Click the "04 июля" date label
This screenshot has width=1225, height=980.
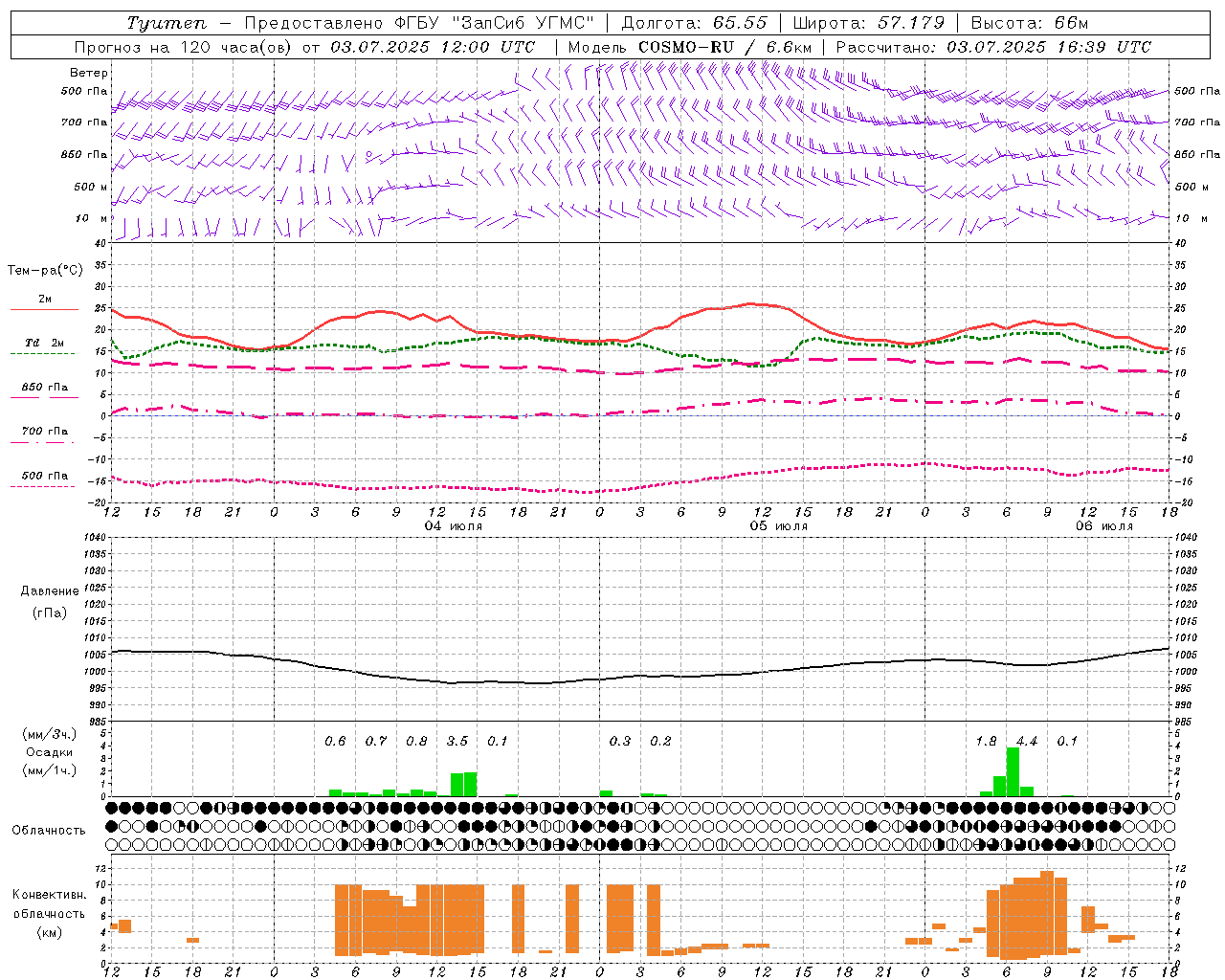[x=454, y=526]
